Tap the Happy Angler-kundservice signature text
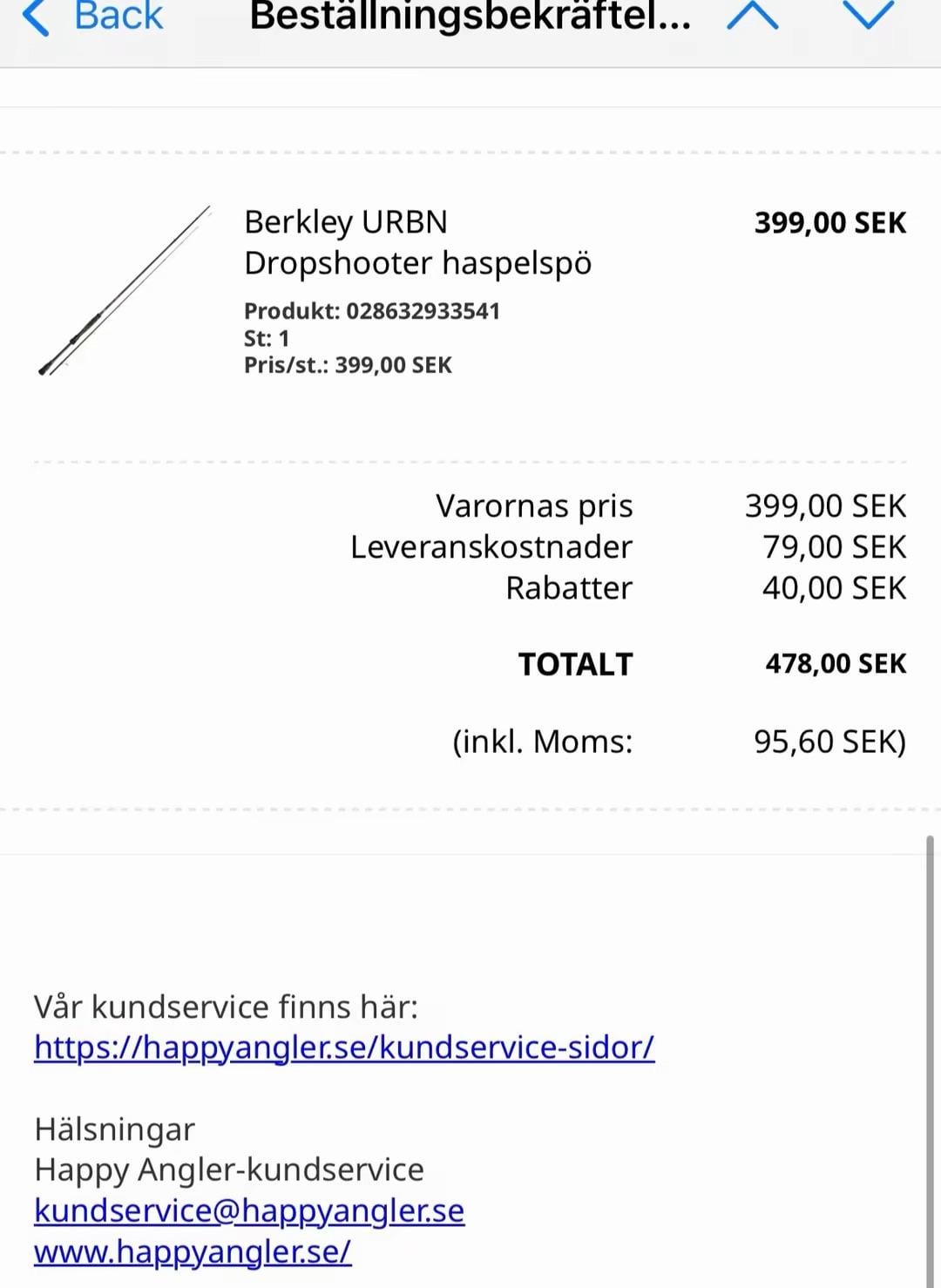The image size is (941, 1288). 229,1169
